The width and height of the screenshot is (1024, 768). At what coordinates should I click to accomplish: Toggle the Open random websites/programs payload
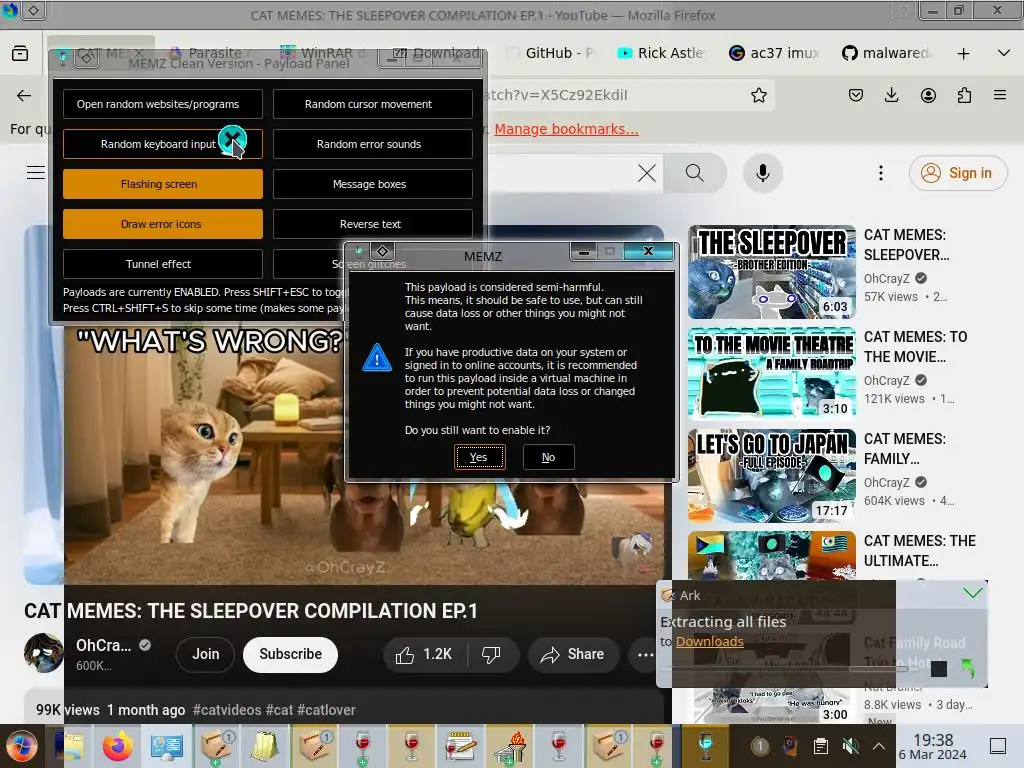[x=163, y=104]
